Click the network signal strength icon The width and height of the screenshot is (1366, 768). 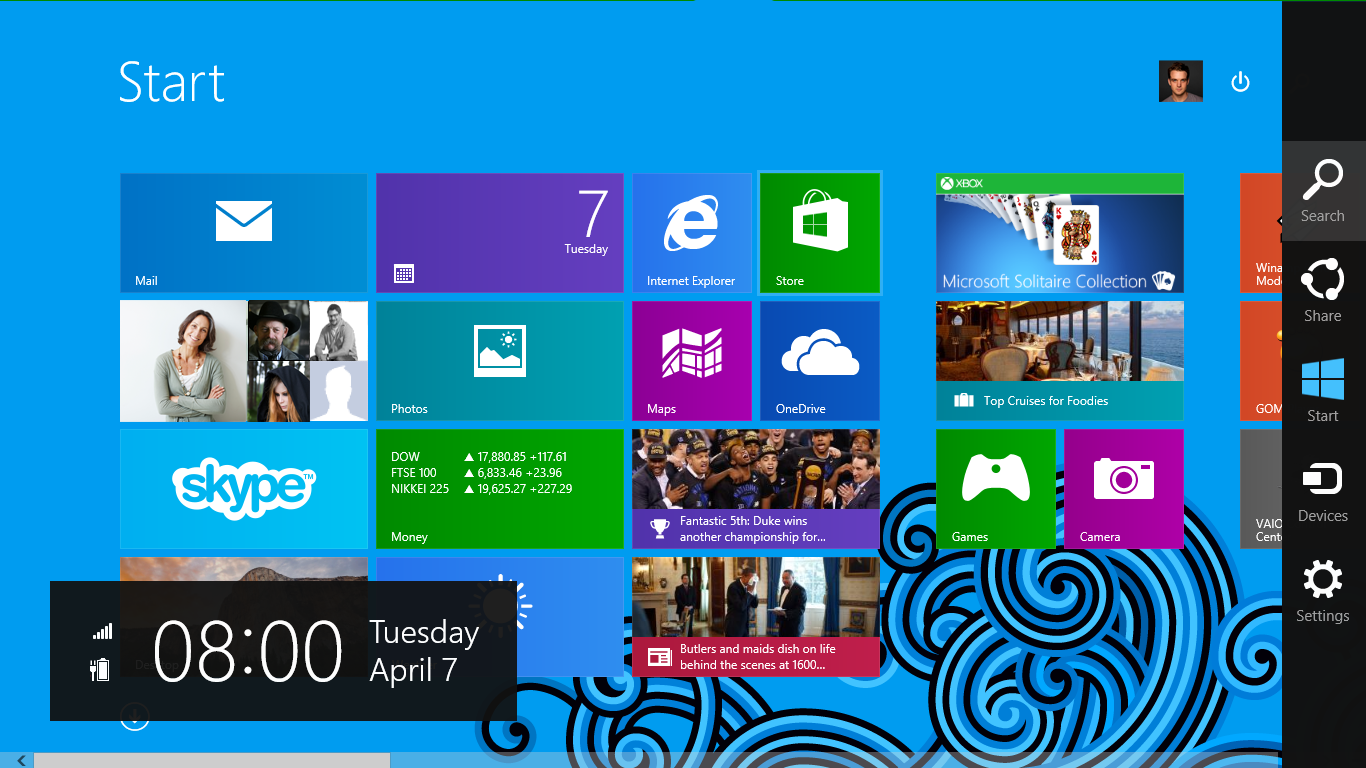102,631
